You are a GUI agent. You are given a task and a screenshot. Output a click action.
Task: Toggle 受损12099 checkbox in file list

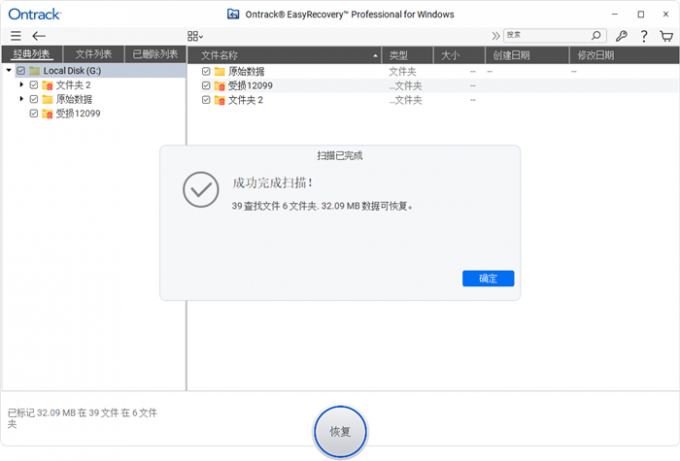click(206, 85)
